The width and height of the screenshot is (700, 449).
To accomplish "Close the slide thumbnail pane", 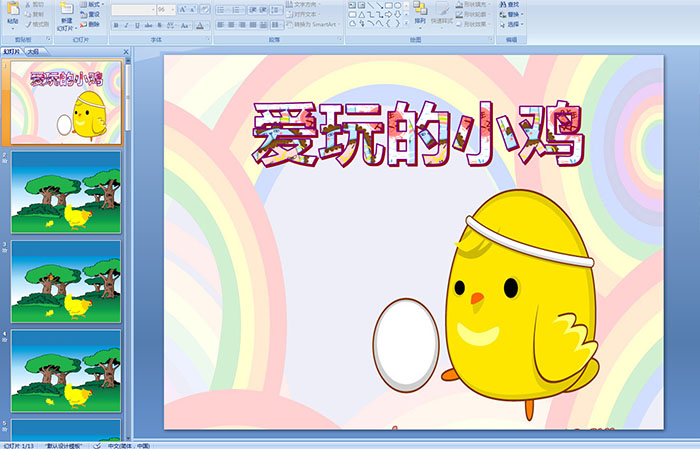I will 126,52.
